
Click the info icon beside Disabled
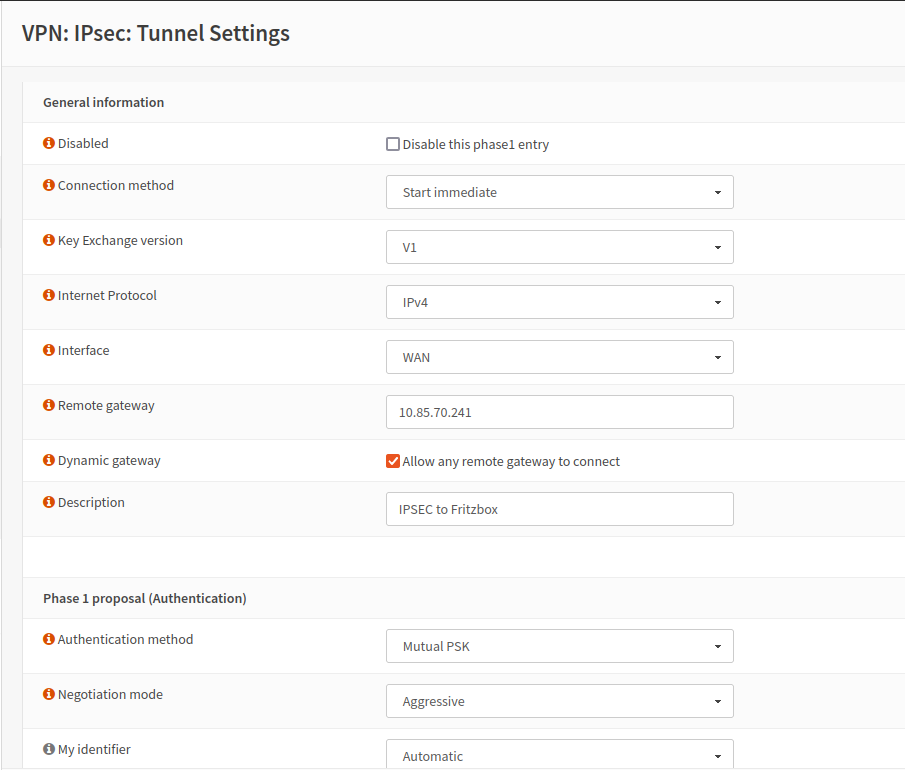click(x=48, y=142)
